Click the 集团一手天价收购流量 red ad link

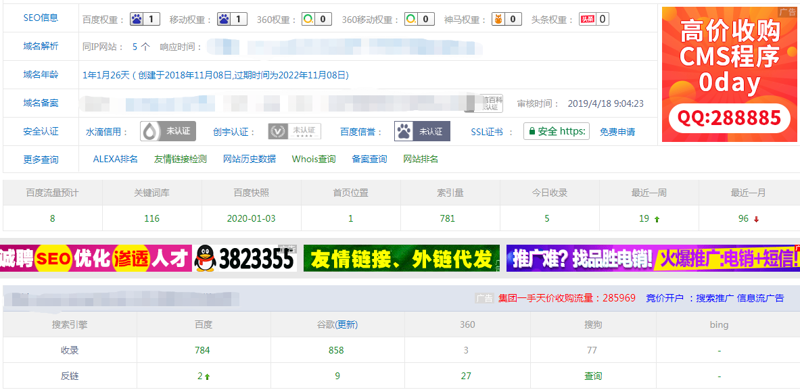coord(567,298)
